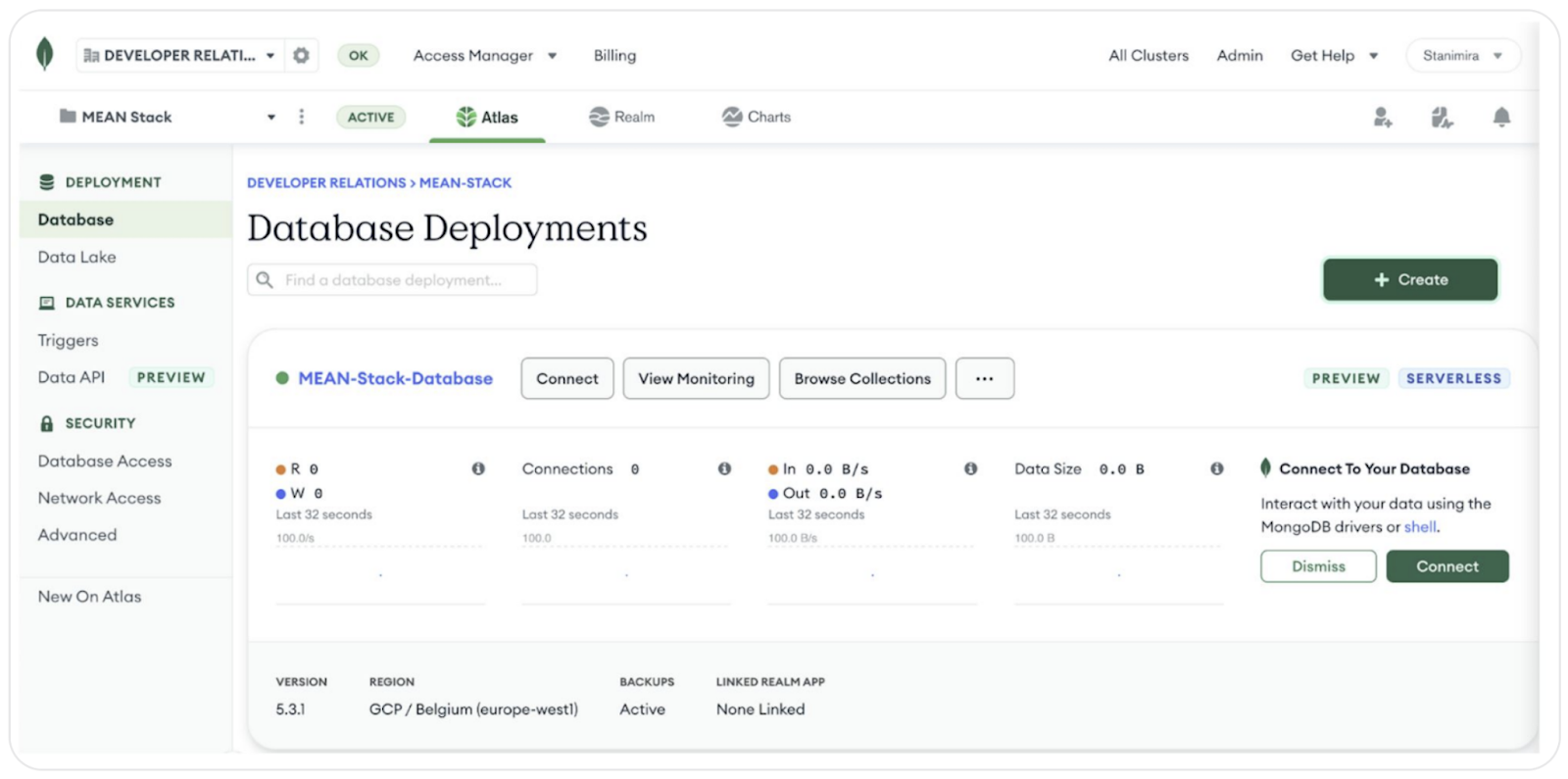Open project options three-dot menu

[x=301, y=117]
